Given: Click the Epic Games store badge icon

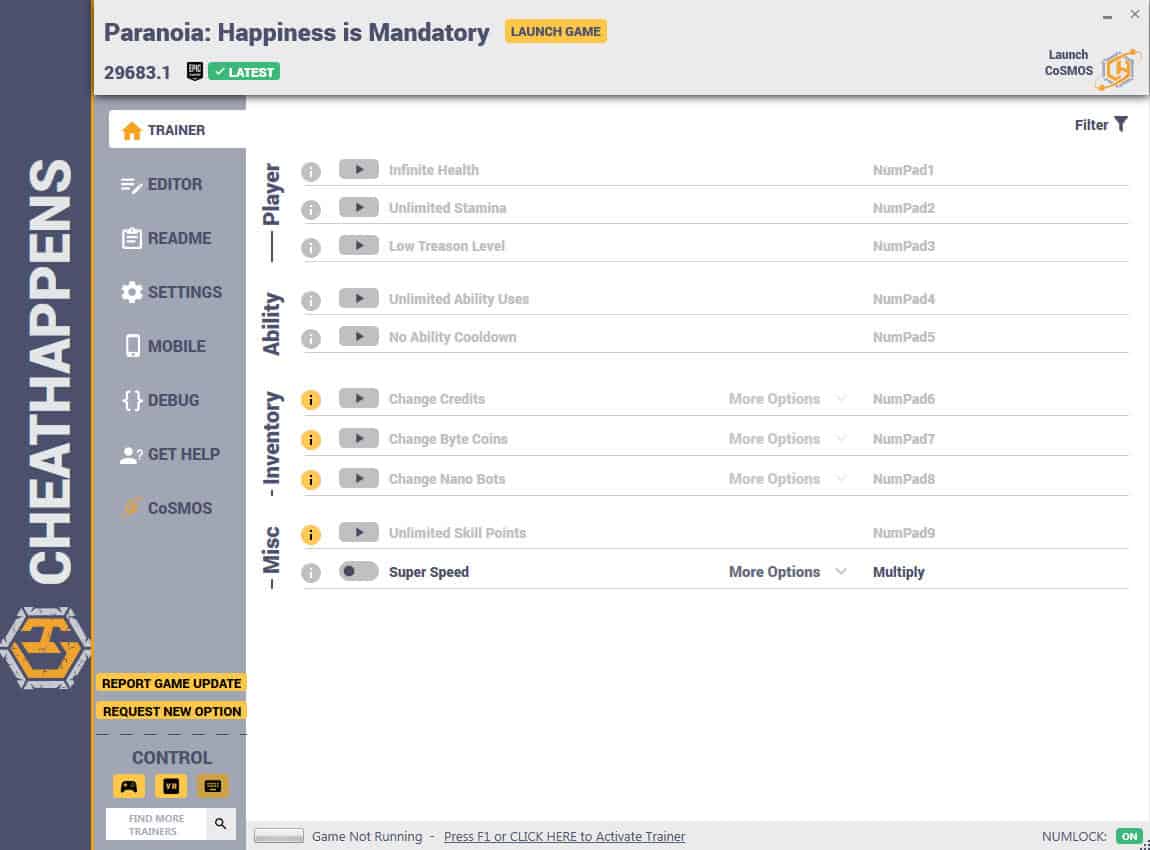Looking at the screenshot, I should [x=194, y=71].
